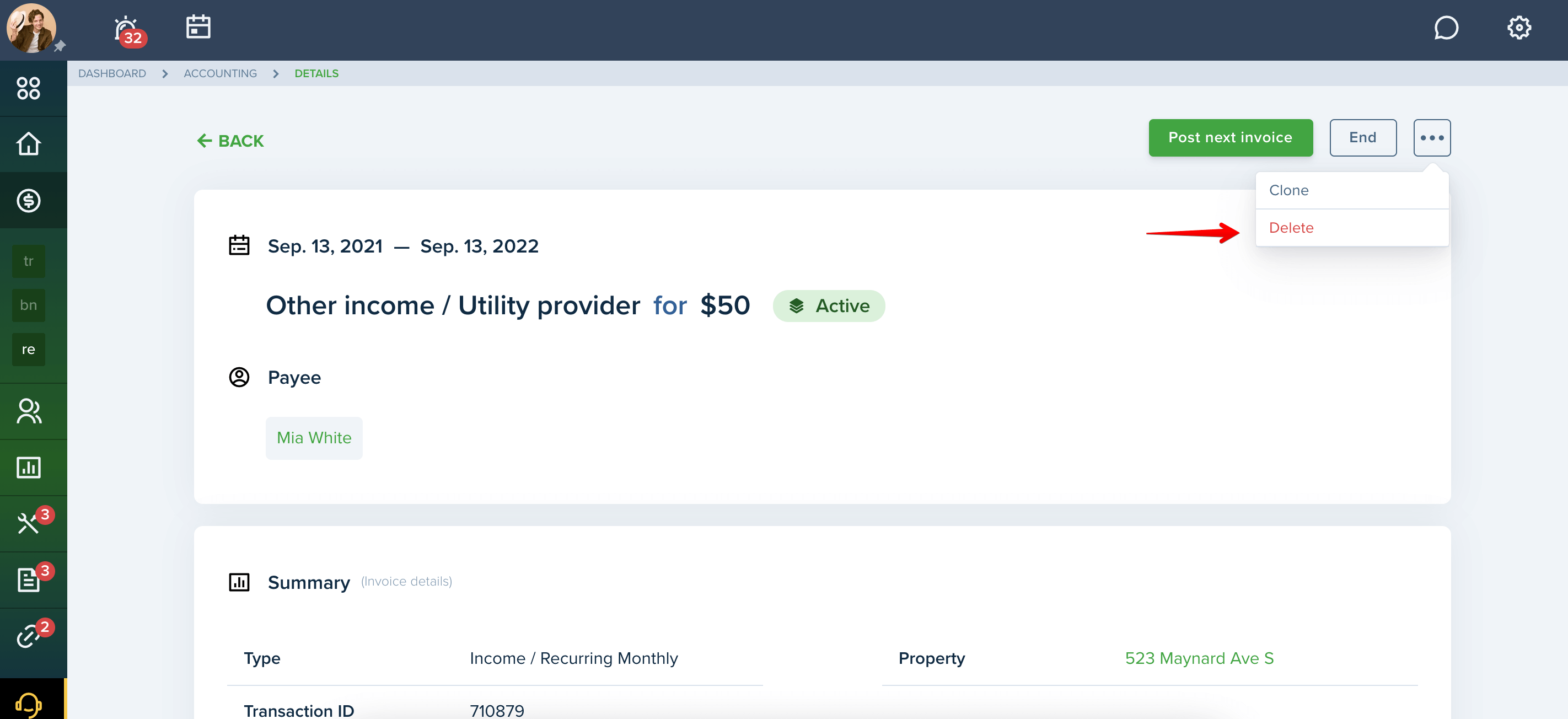
Task: Go back using the BACK link
Action: pyautogui.click(x=230, y=141)
